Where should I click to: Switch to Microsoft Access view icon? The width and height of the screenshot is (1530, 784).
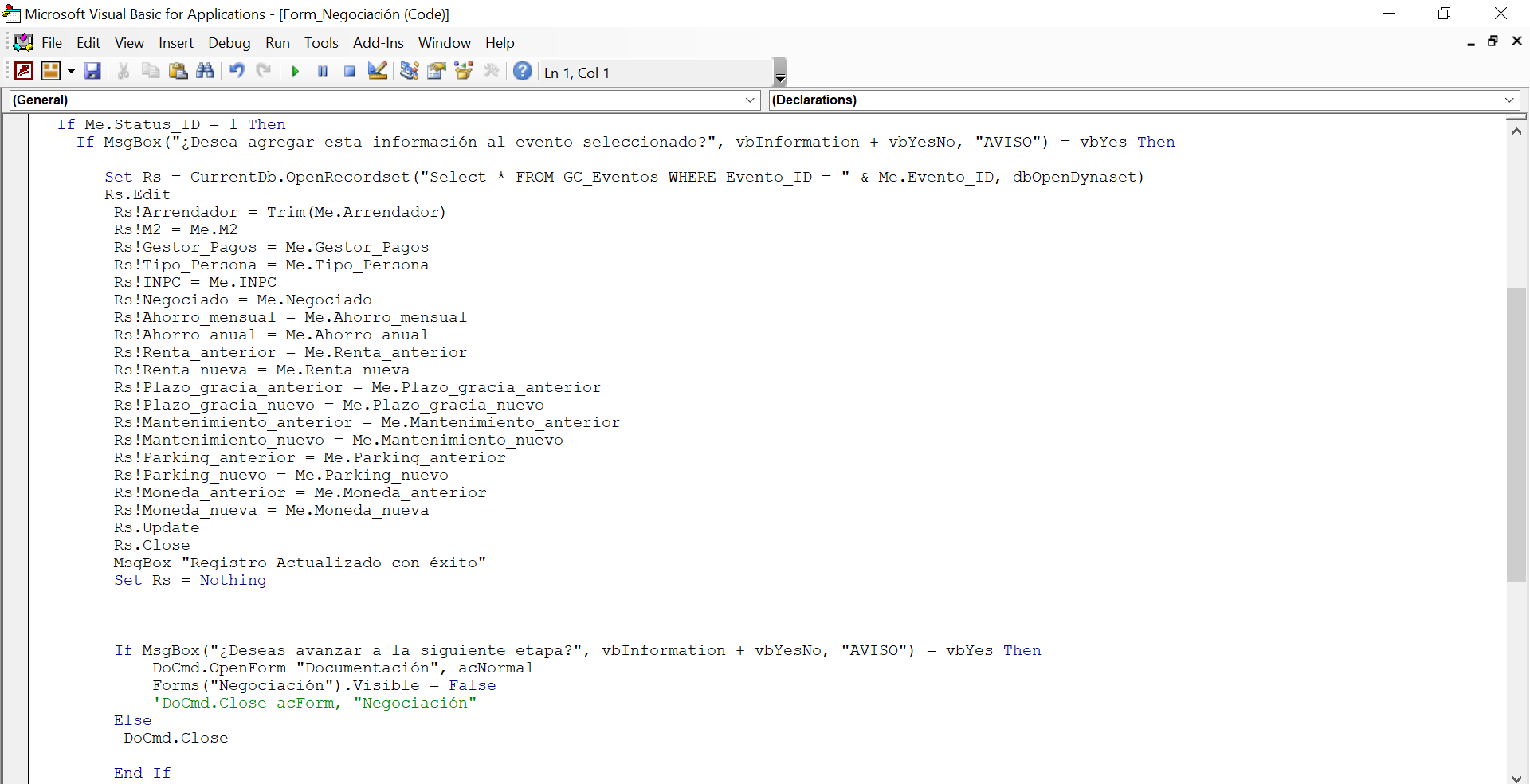(24, 72)
